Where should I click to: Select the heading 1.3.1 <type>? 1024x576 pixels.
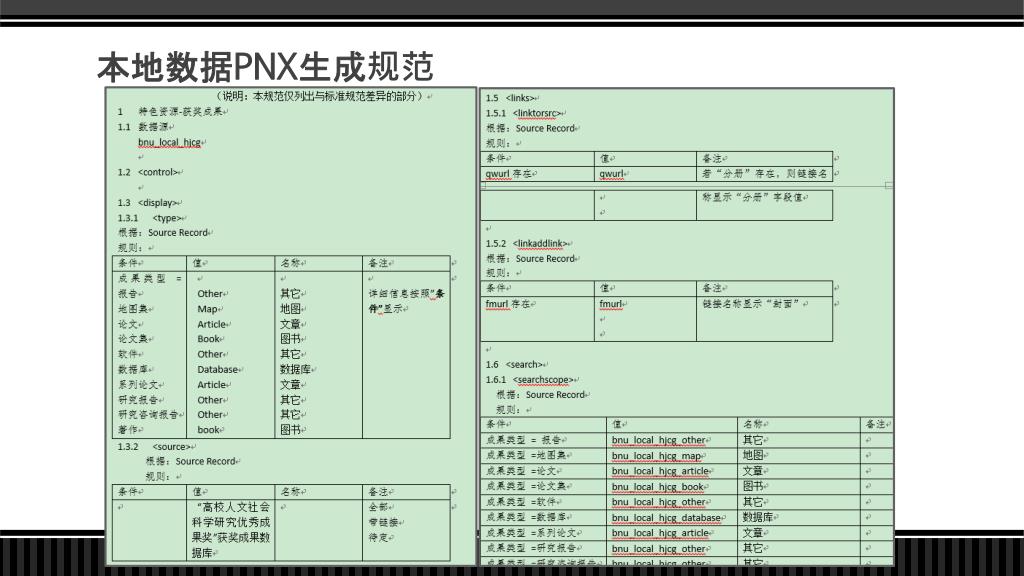click(150, 218)
